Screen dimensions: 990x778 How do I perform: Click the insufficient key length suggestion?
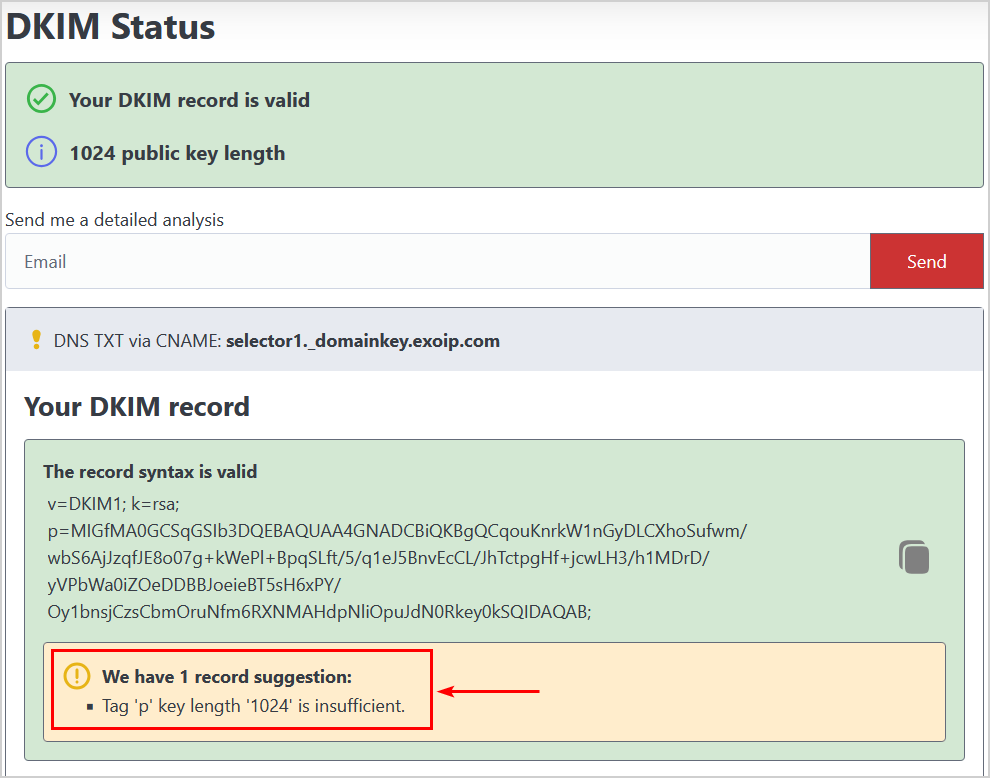(x=253, y=706)
